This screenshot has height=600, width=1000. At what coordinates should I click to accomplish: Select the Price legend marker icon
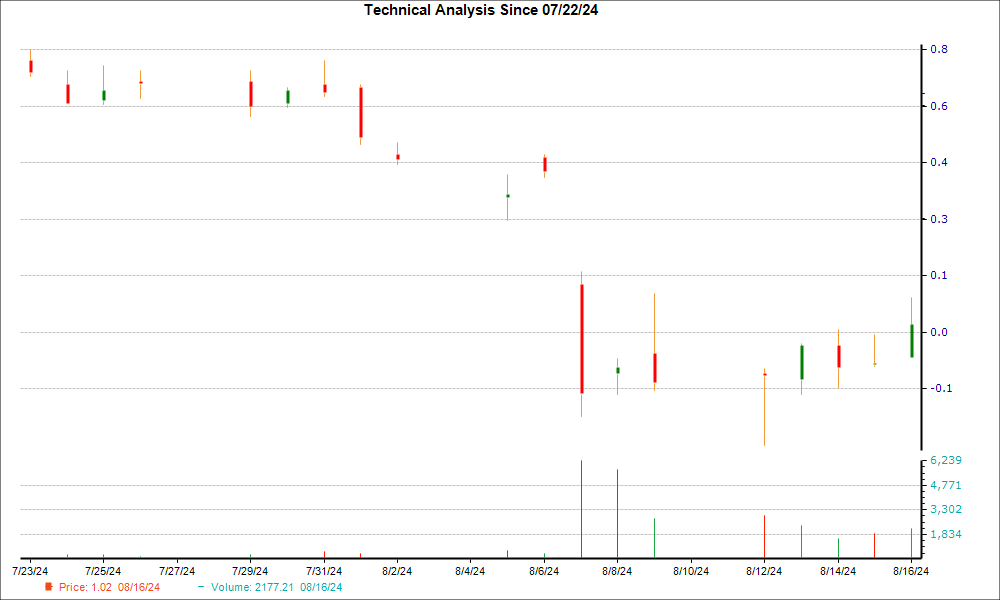point(47,587)
